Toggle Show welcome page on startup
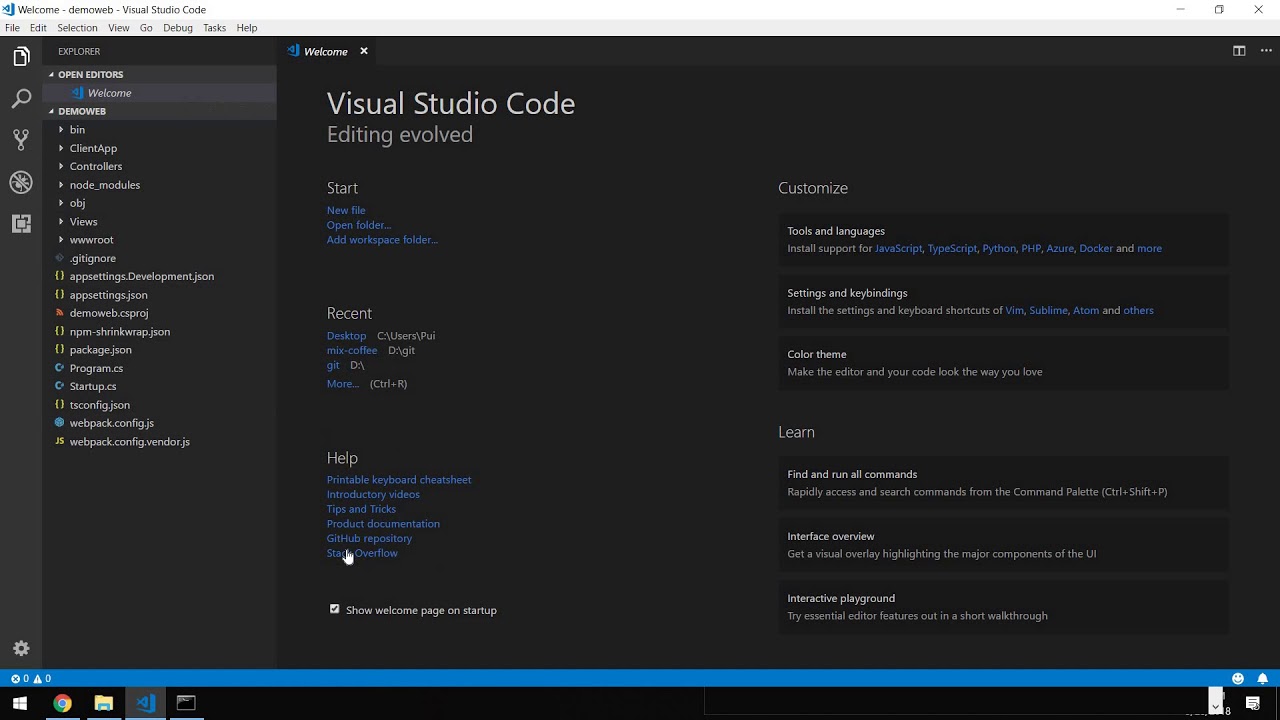The image size is (1280, 720). [335, 609]
